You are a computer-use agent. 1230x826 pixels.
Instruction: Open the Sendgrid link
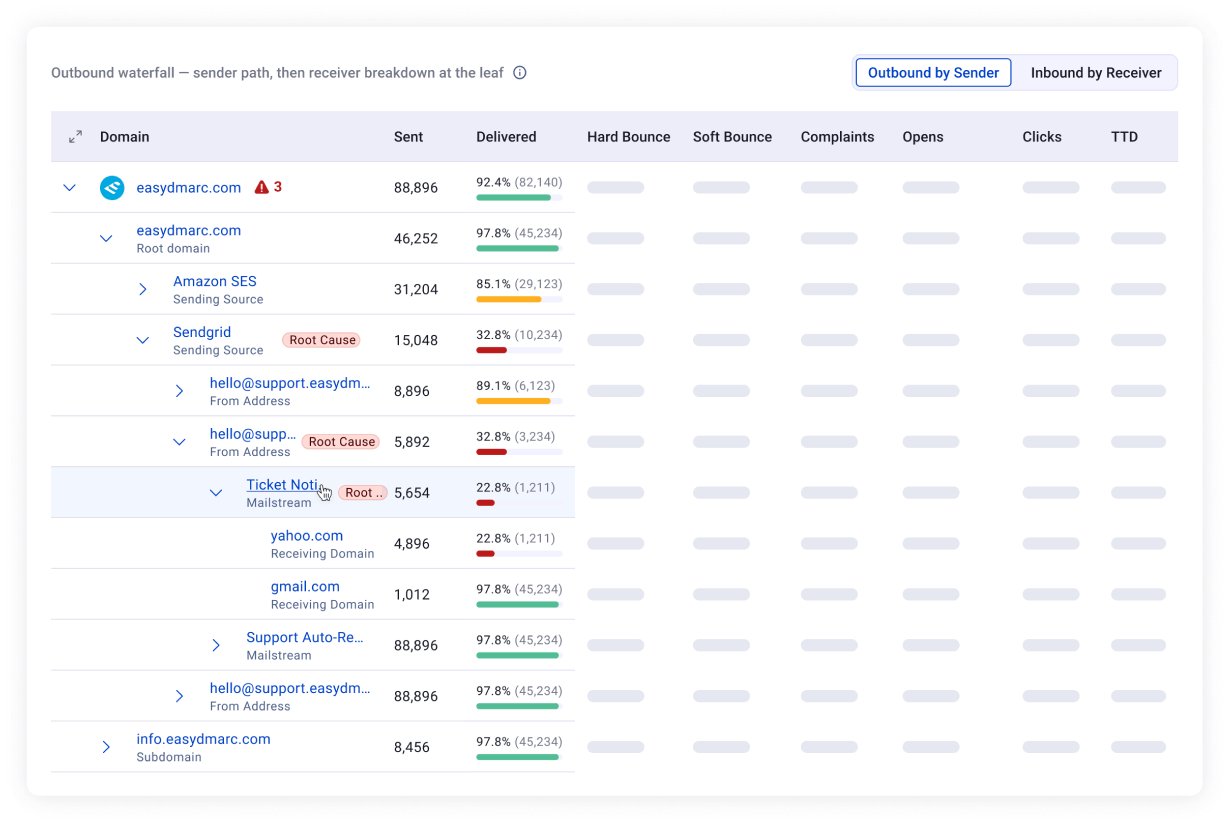coord(202,332)
